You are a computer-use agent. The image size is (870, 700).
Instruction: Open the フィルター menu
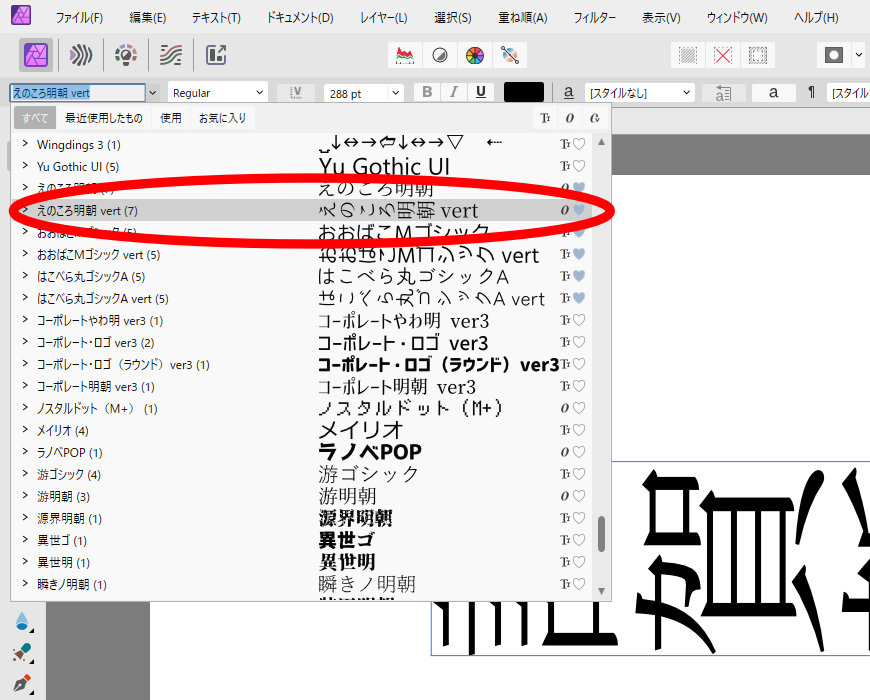595,18
